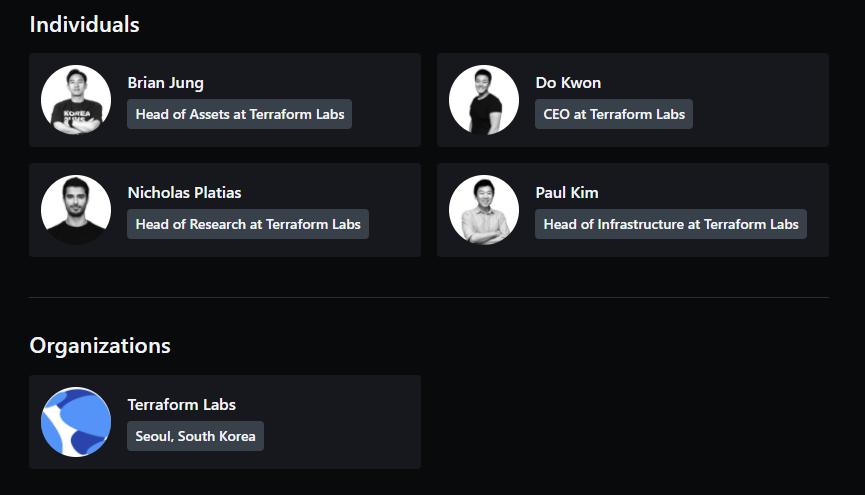Open the Terraform Labs organization name

181,405
